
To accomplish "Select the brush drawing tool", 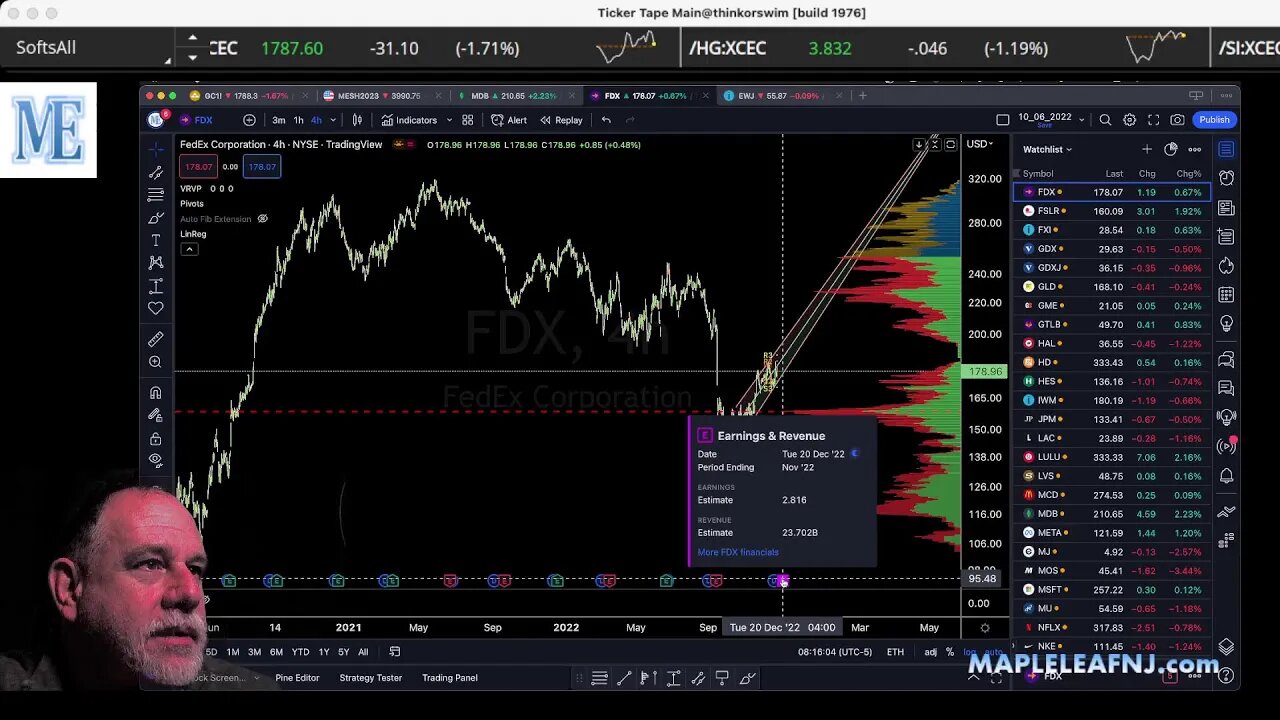I will (x=156, y=218).
